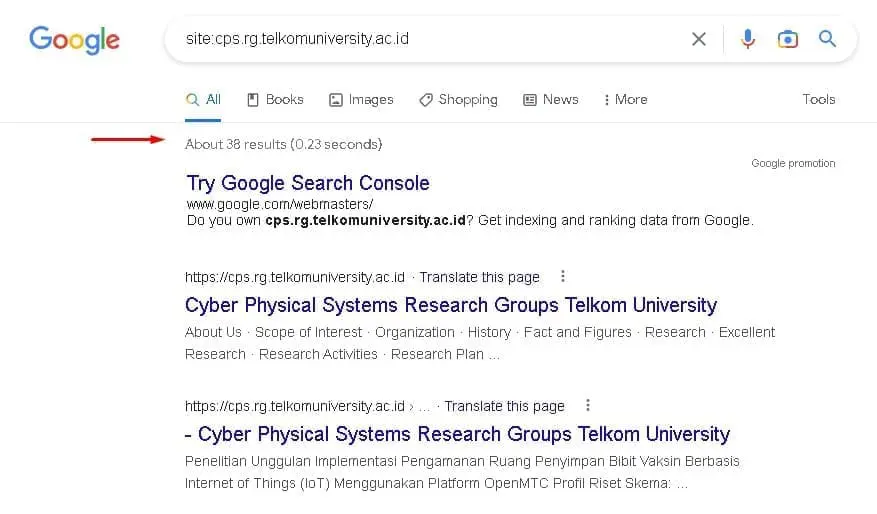Clear the search query with X icon

pos(699,39)
